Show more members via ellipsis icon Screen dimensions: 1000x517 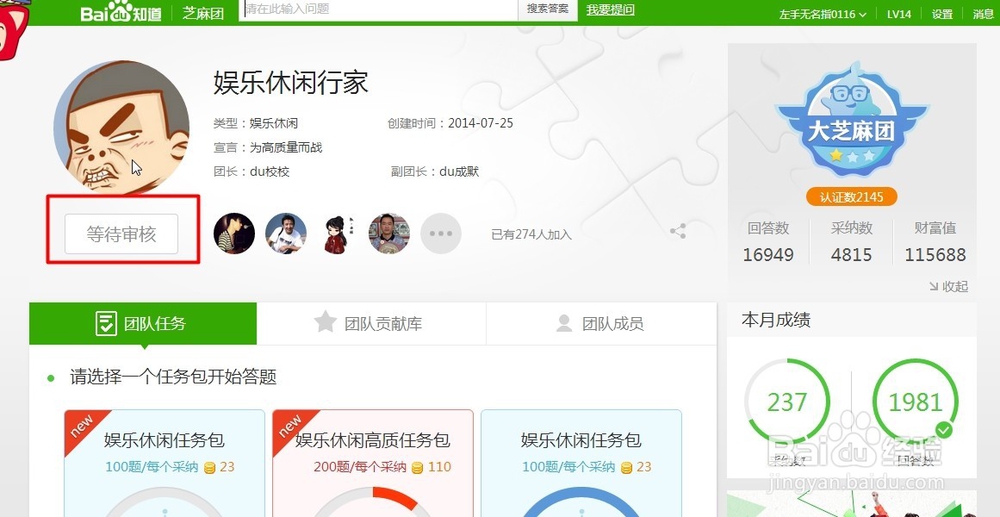pyautogui.click(x=441, y=233)
